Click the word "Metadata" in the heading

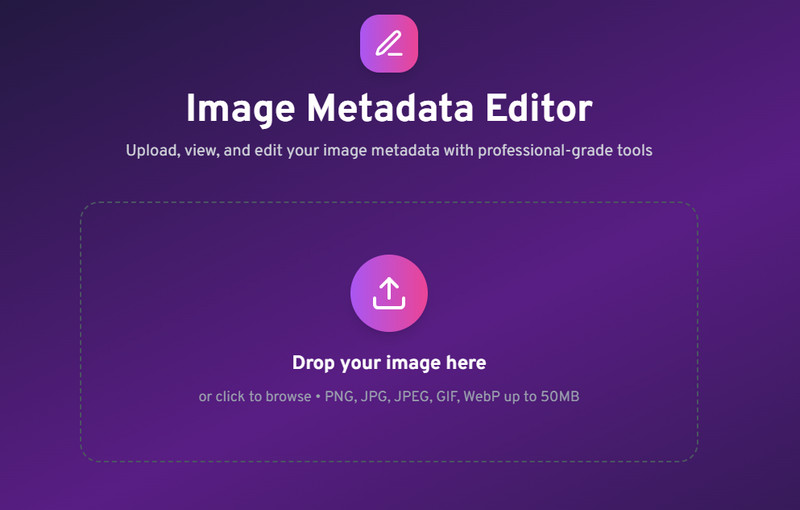[390, 108]
